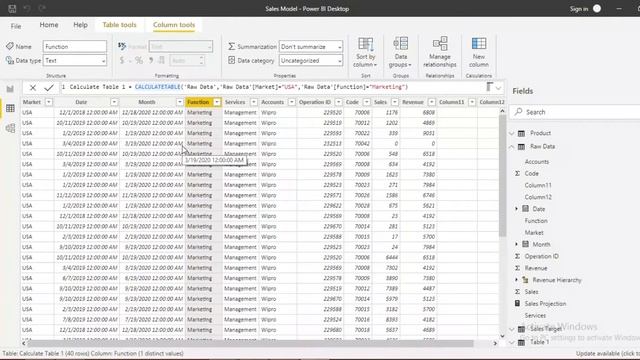Apply currency format dollar icon
Image resolution: width=640 pixels, height=360 pixels.
pos(122,60)
